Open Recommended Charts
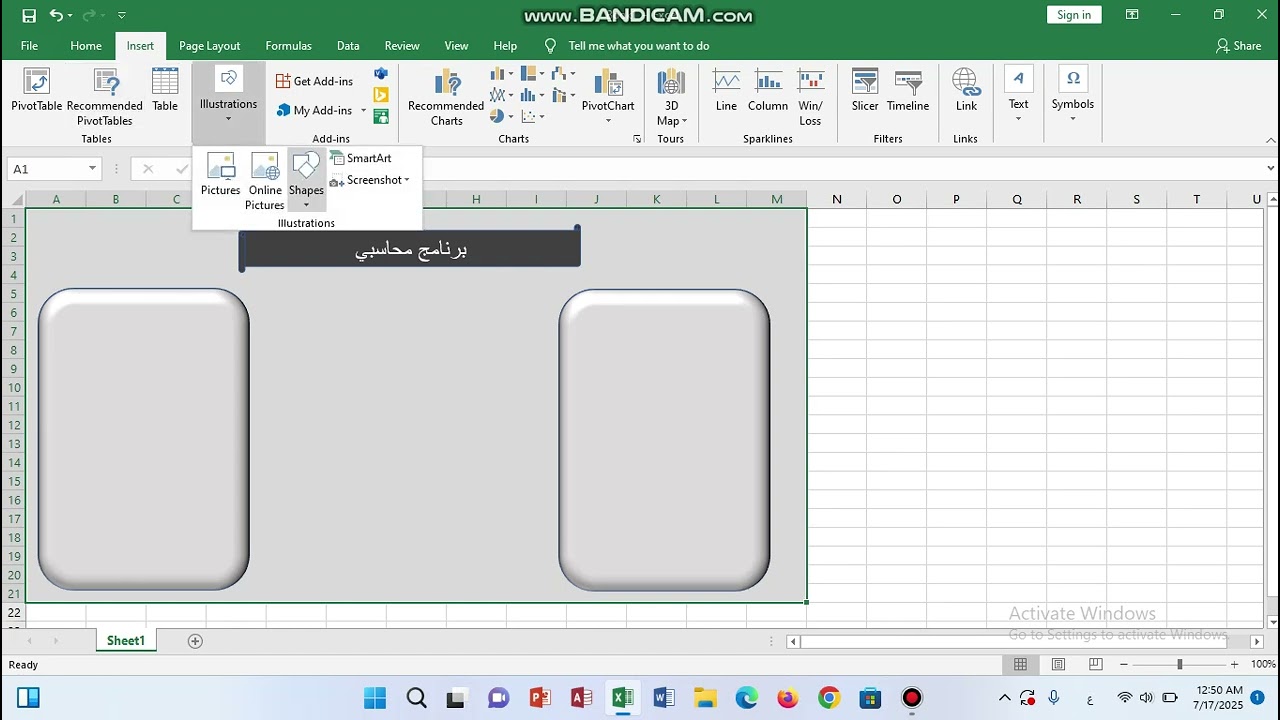Image resolution: width=1280 pixels, height=720 pixels. (x=446, y=97)
